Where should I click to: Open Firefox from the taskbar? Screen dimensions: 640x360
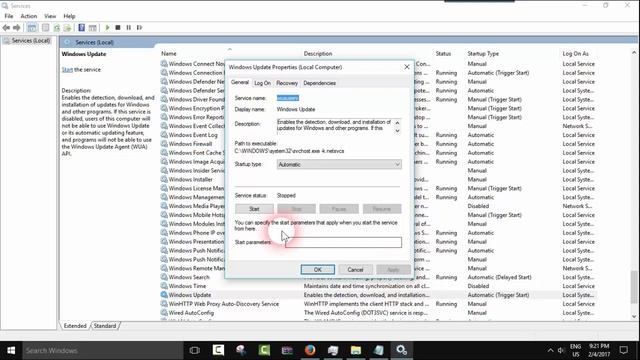[310, 350]
